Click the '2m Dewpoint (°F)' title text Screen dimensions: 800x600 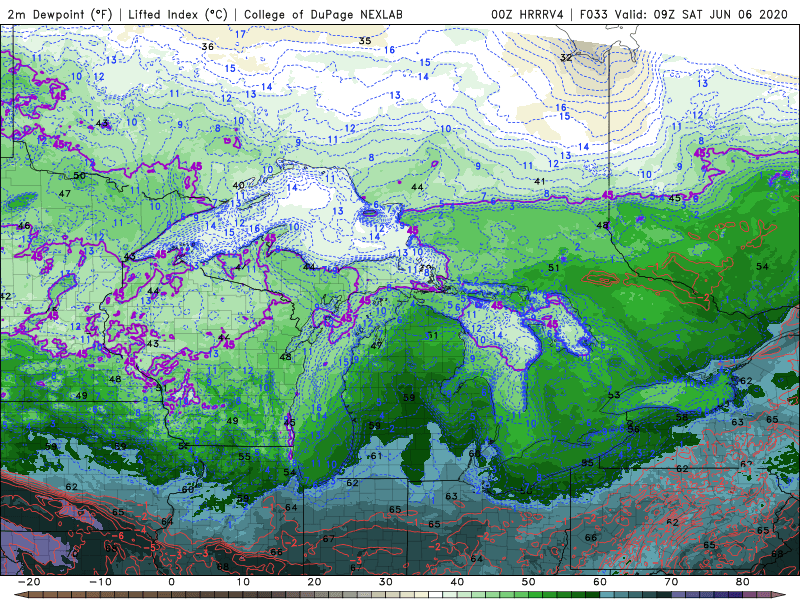click(60, 14)
